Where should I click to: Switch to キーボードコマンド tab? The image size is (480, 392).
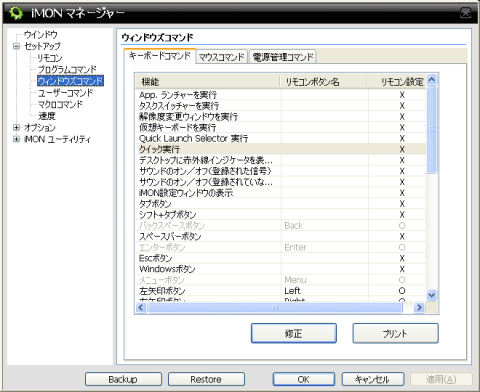click(x=159, y=56)
